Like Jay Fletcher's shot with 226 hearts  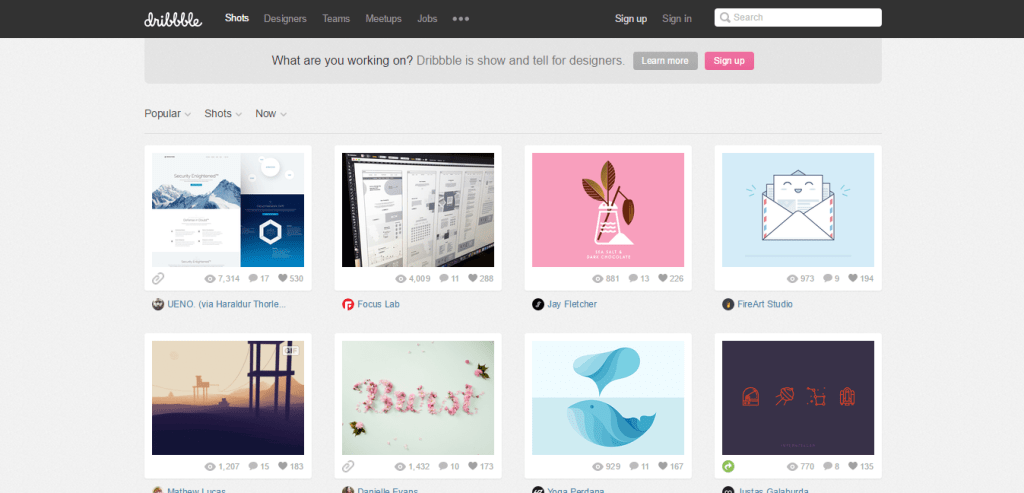[662, 278]
